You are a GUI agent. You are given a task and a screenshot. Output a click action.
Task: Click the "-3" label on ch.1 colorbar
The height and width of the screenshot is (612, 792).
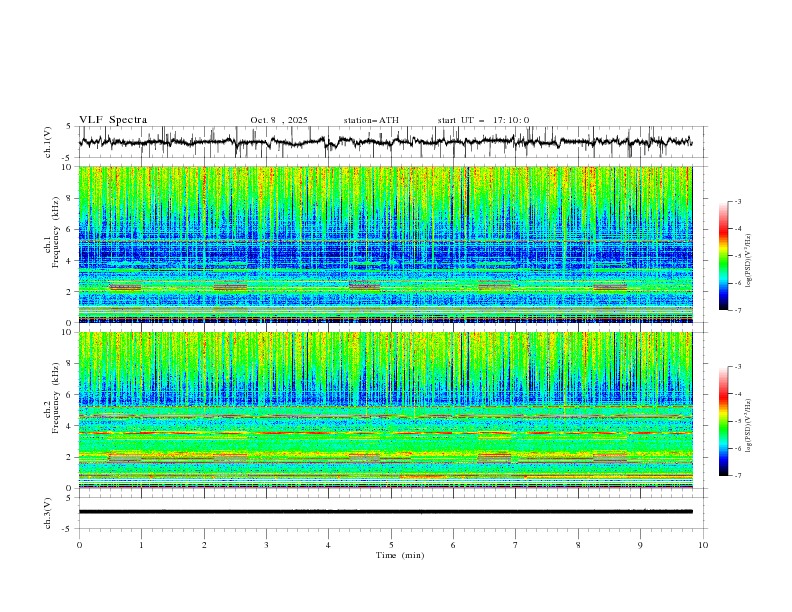click(x=738, y=202)
